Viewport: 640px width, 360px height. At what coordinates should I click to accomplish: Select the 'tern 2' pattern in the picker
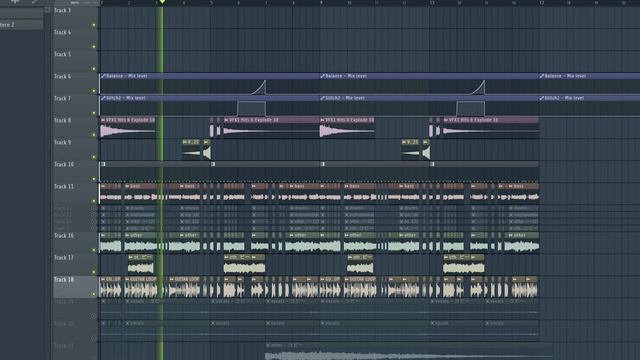click(21, 24)
